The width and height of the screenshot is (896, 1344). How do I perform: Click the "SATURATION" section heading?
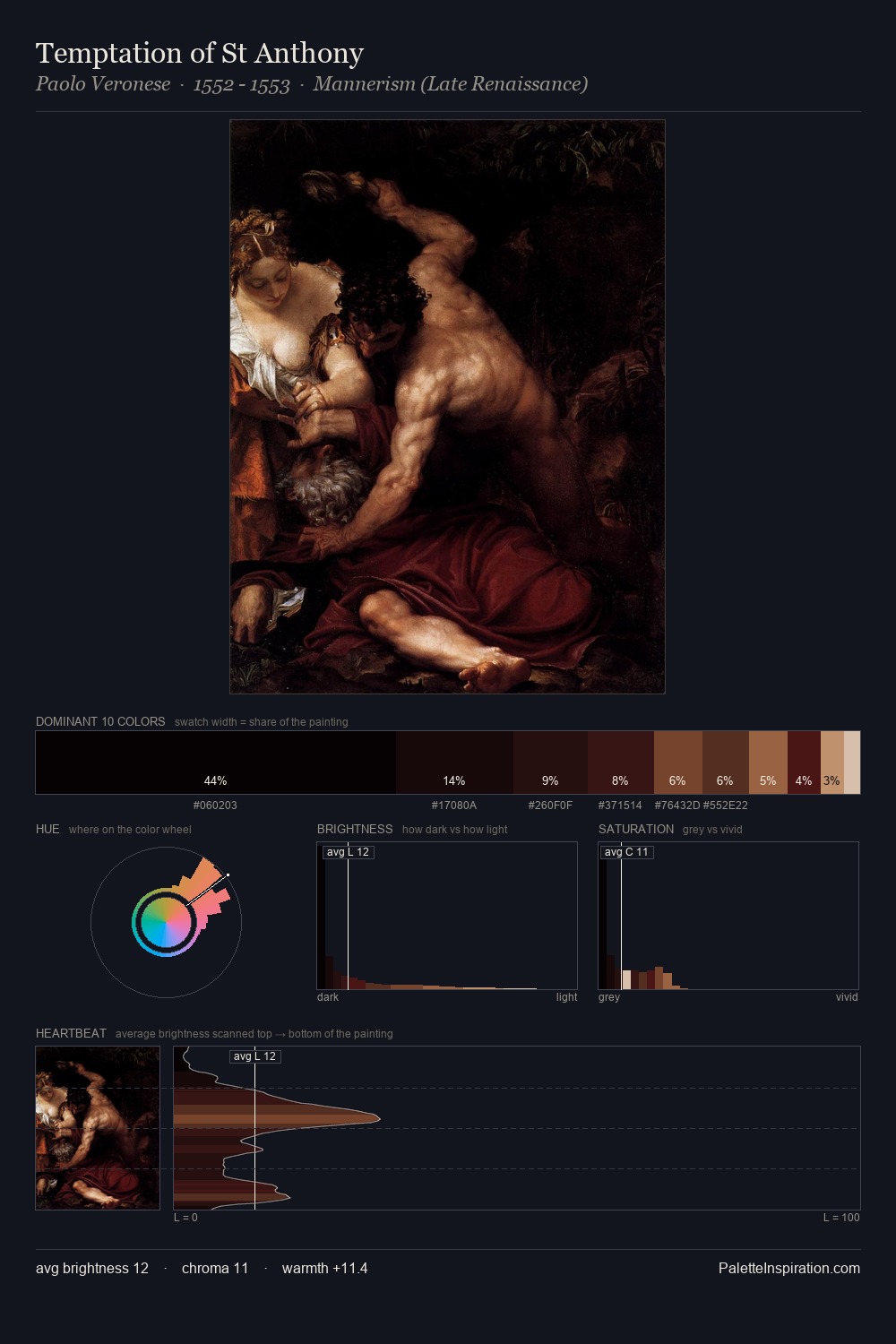point(636,829)
